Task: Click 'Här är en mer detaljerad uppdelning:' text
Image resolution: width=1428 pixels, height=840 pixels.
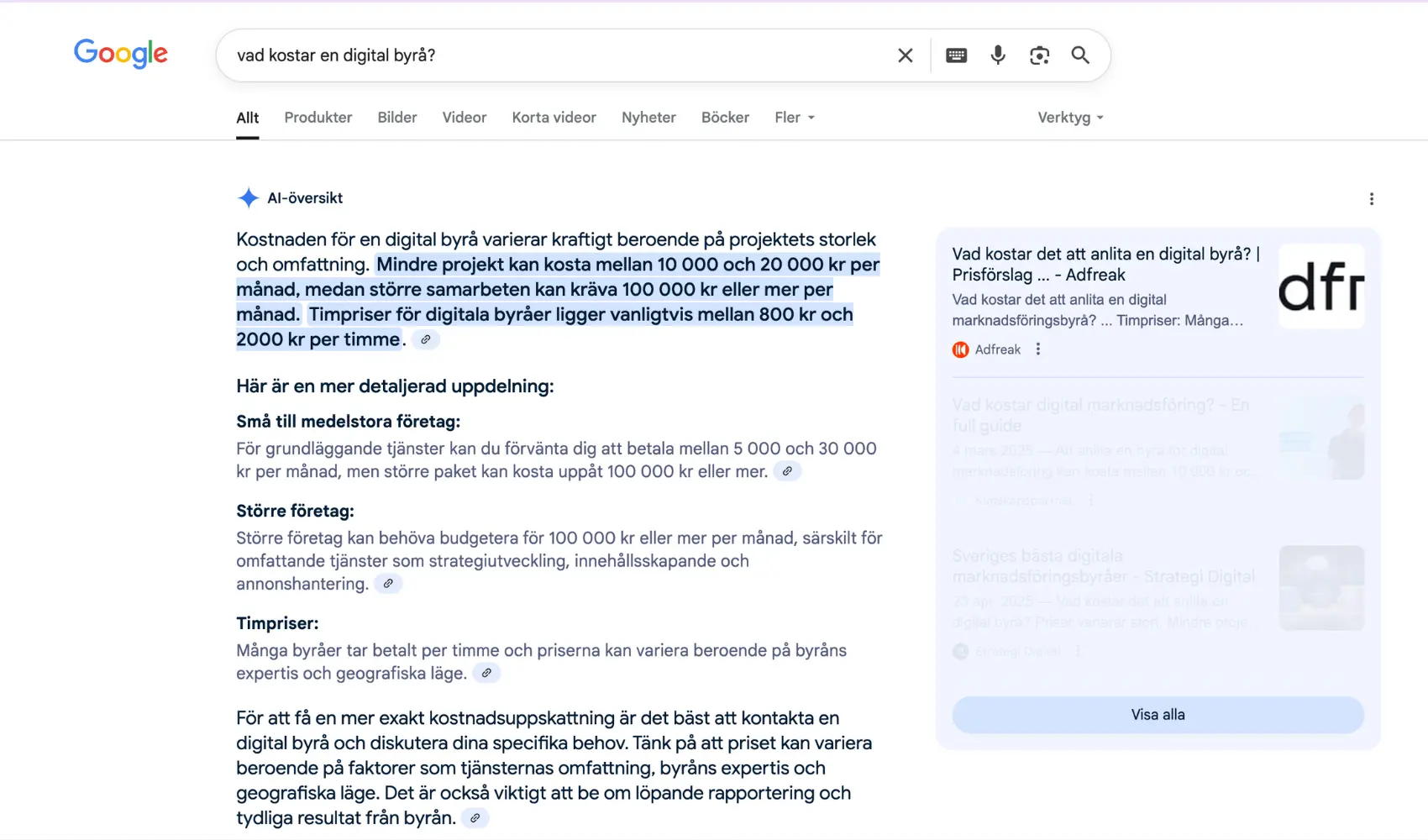Action: point(395,386)
